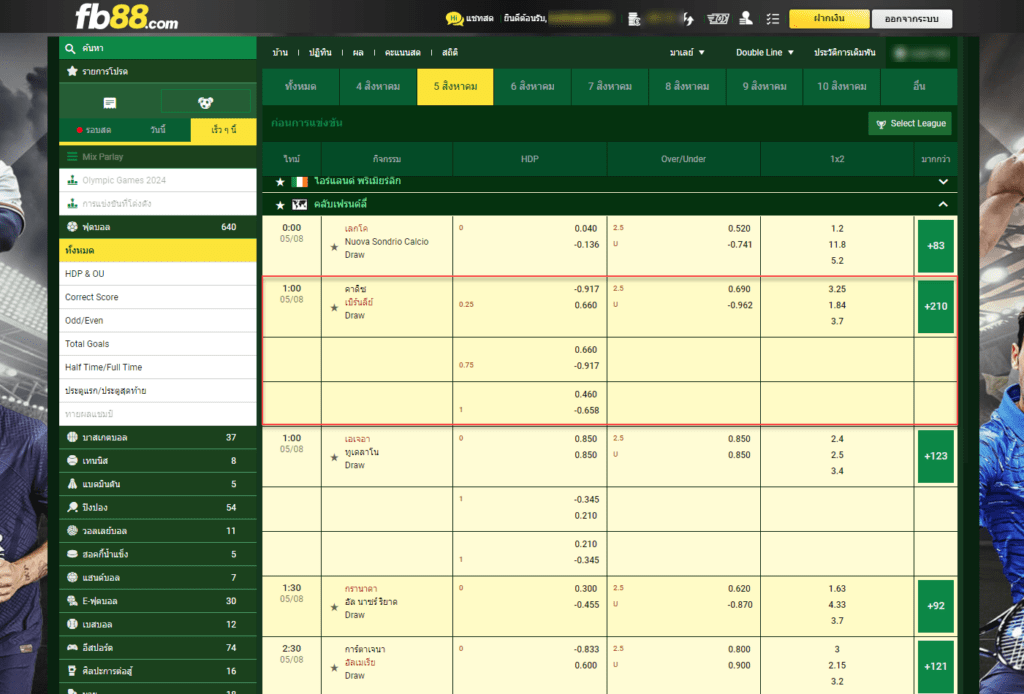The image size is (1024, 694).
Task: Click the handball icon in sidebar
Action: 72,577
